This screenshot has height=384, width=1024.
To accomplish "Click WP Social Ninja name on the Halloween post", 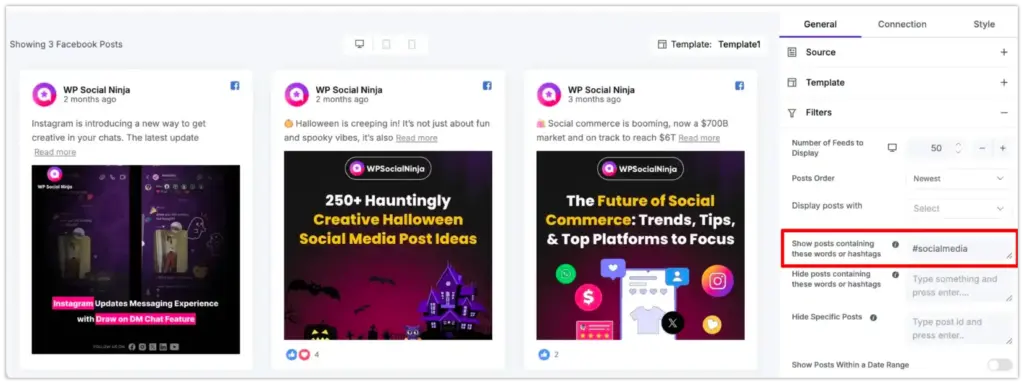I will point(349,89).
